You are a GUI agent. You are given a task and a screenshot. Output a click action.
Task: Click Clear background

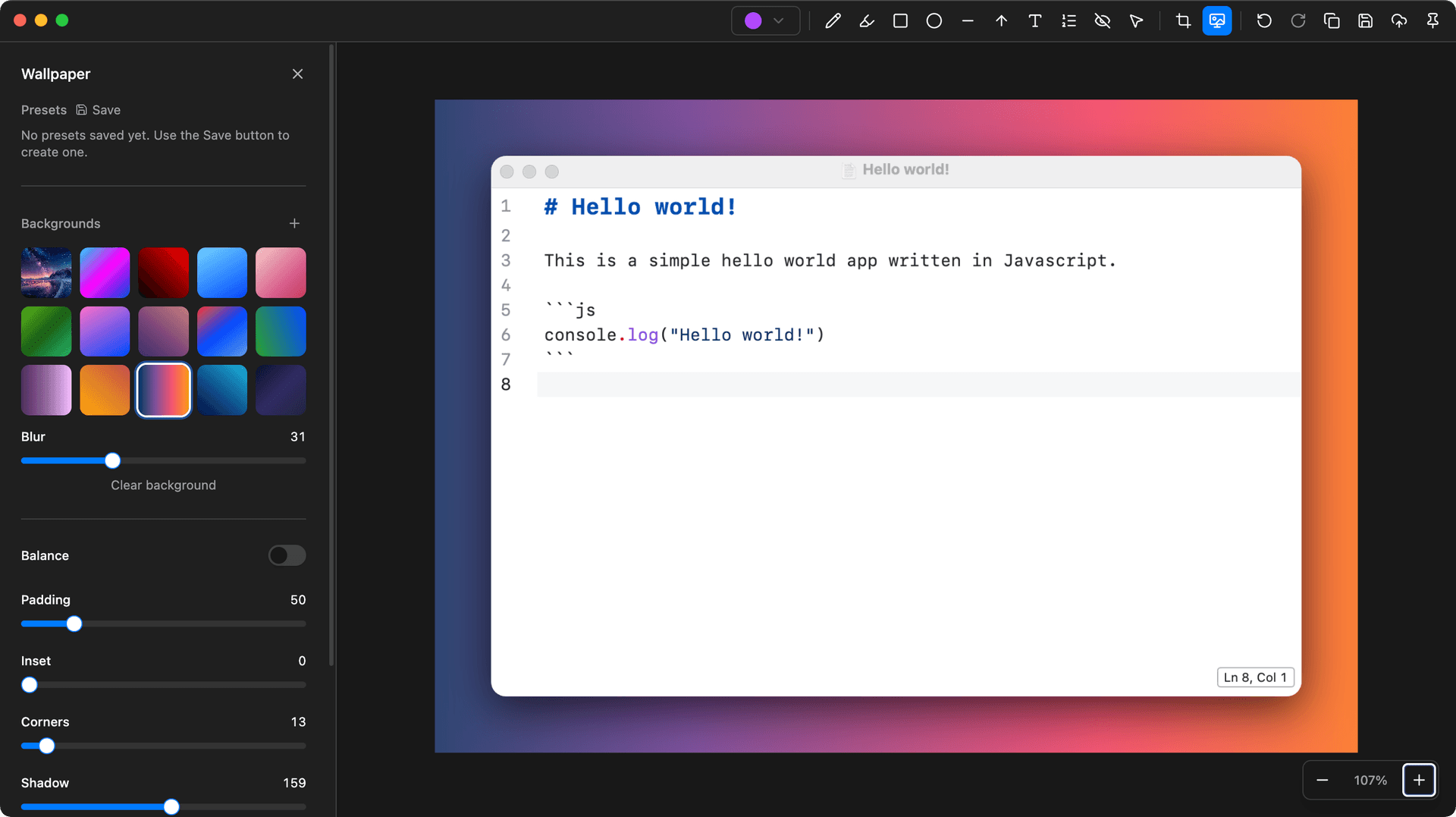click(163, 485)
